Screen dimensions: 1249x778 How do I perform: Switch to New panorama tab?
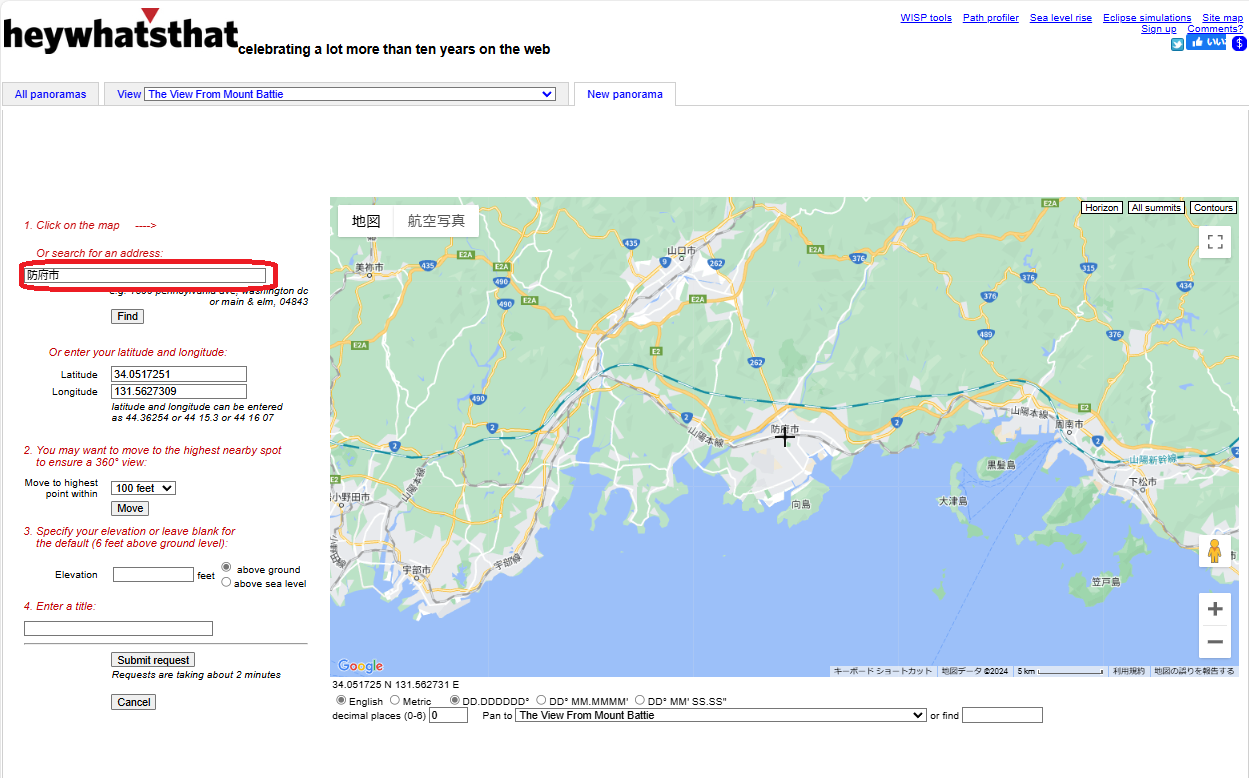click(x=625, y=94)
